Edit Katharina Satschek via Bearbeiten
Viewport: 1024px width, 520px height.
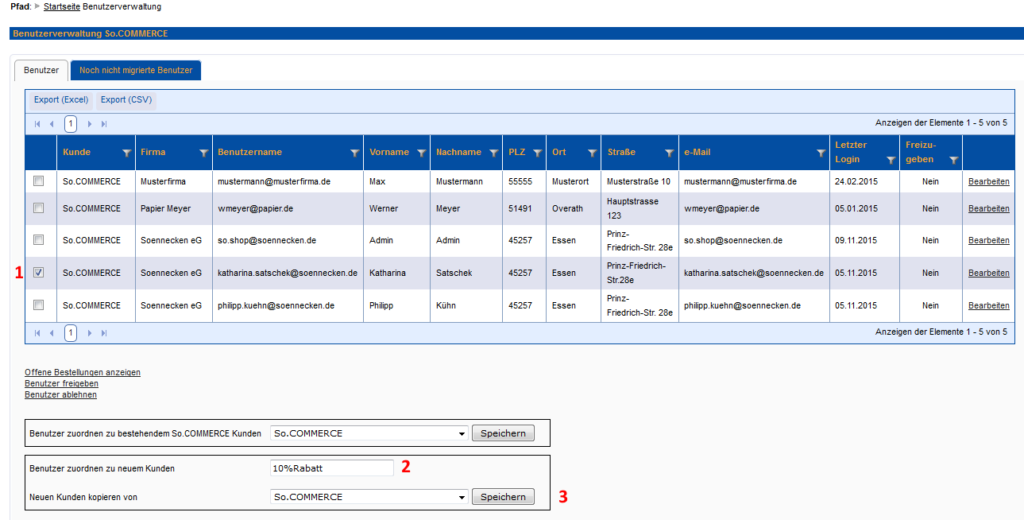point(989,273)
